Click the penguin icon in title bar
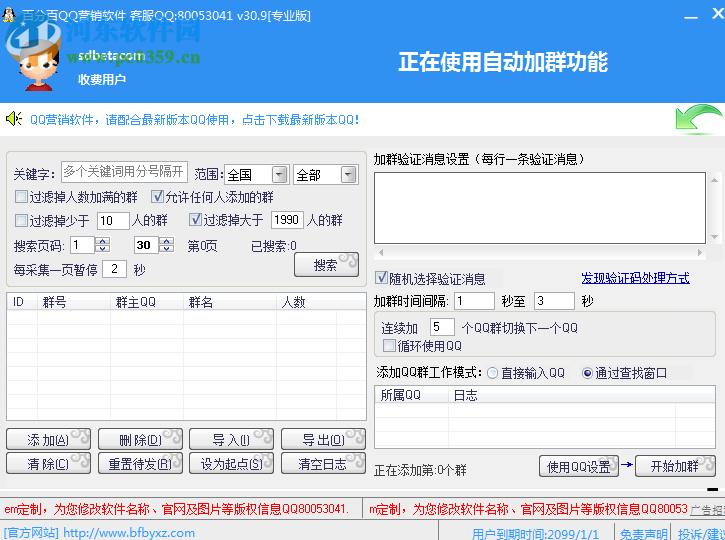The width and height of the screenshot is (725, 540). point(9,14)
